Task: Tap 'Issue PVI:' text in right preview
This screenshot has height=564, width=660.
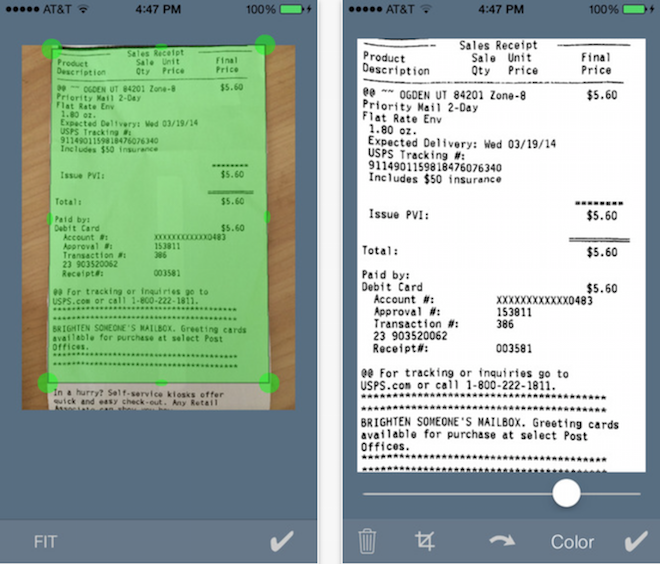Action: click(x=399, y=215)
